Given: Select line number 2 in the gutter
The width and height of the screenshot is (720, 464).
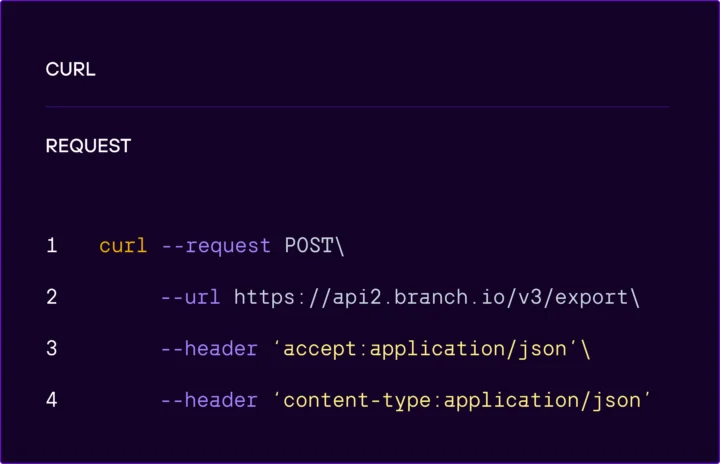Looking at the screenshot, I should pos(52,297).
